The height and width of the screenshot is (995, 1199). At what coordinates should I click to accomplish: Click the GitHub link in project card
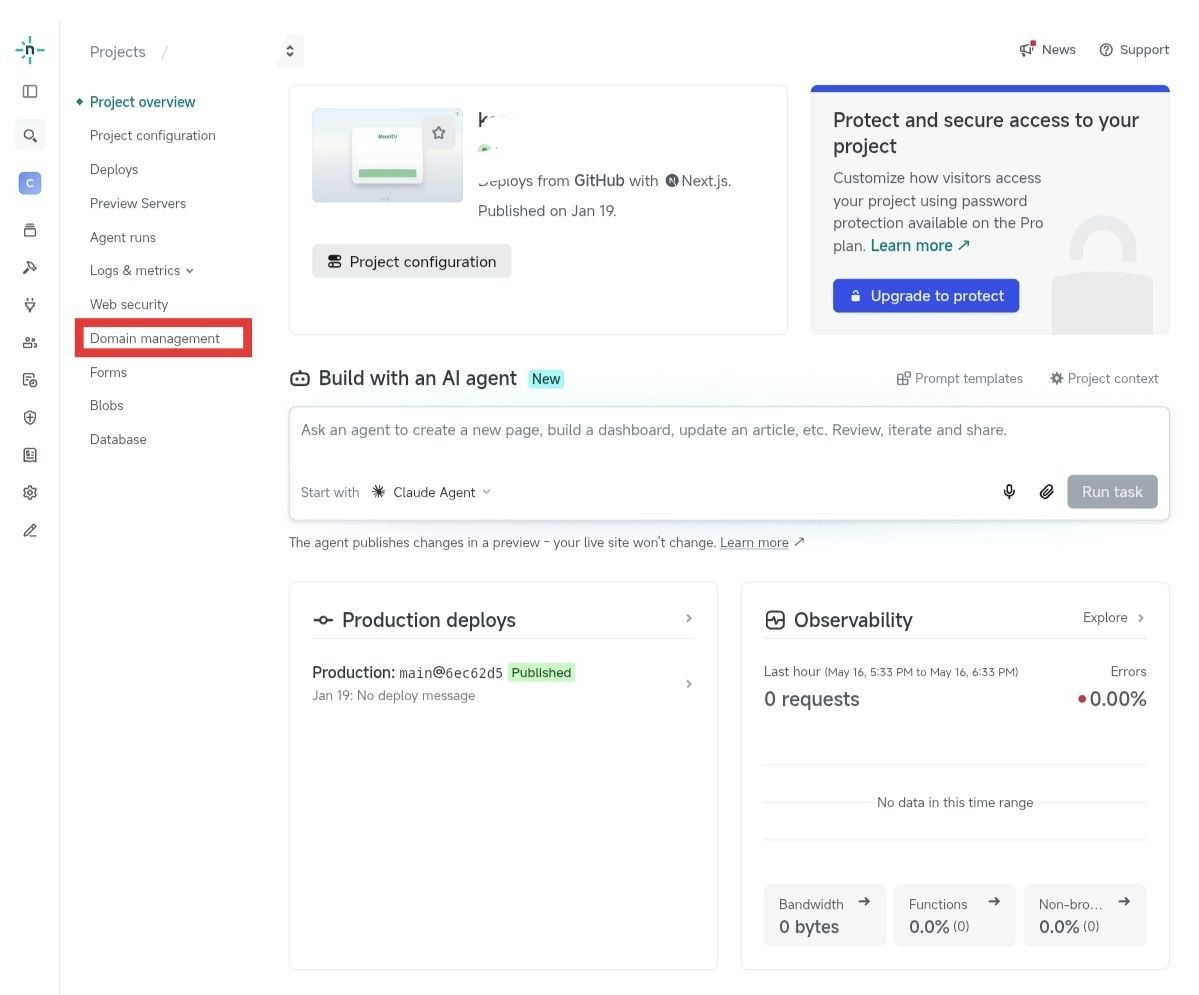point(599,180)
